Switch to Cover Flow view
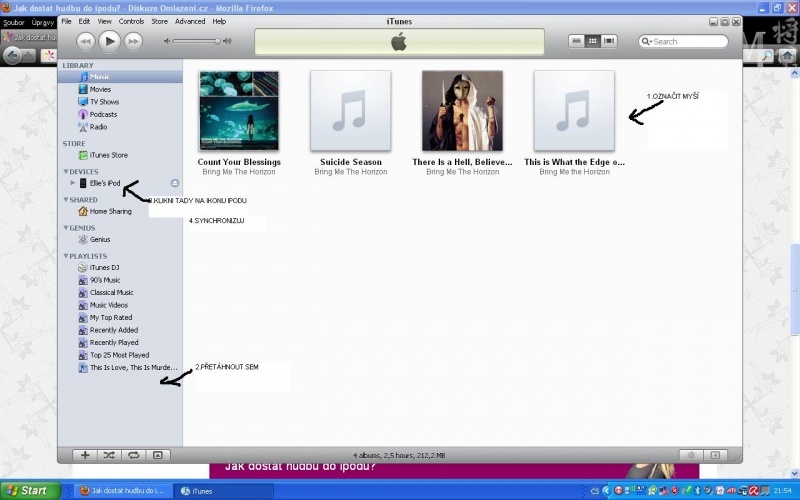Viewport: 800px width, 500px height. pos(609,41)
